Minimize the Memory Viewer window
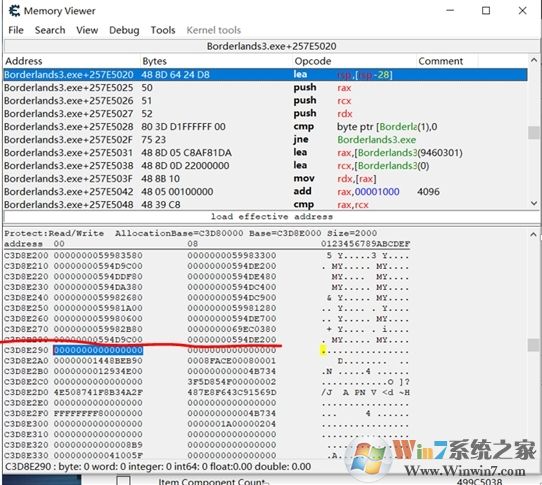This screenshot has height=485, width=542. coord(450,11)
